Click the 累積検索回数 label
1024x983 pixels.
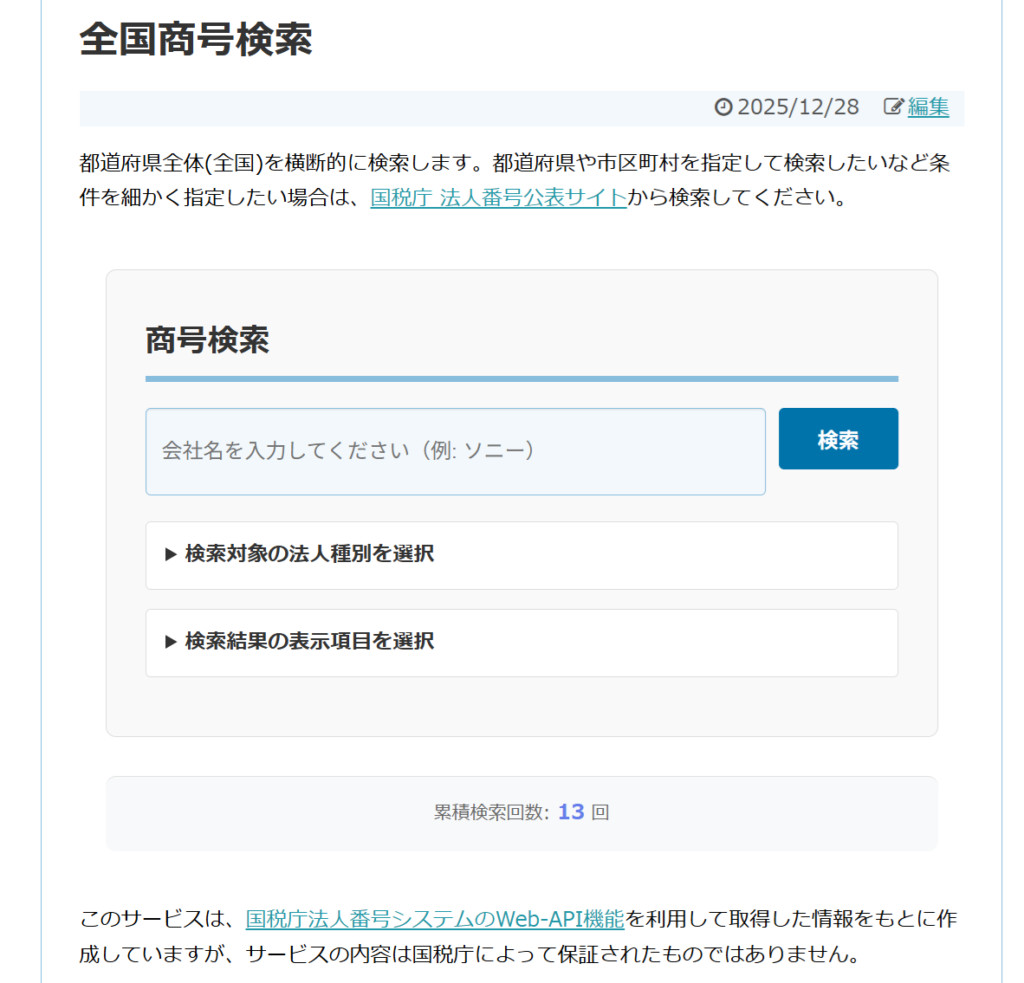491,813
